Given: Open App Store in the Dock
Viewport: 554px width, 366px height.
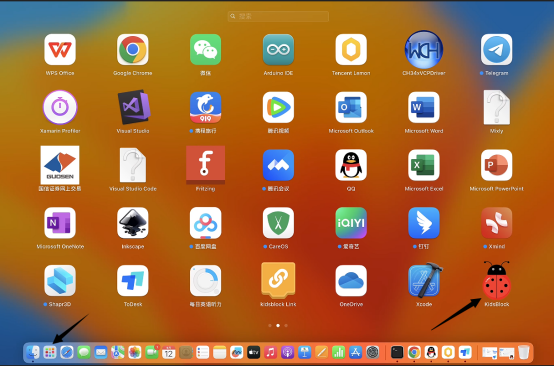Looking at the screenshot, I should (355, 352).
